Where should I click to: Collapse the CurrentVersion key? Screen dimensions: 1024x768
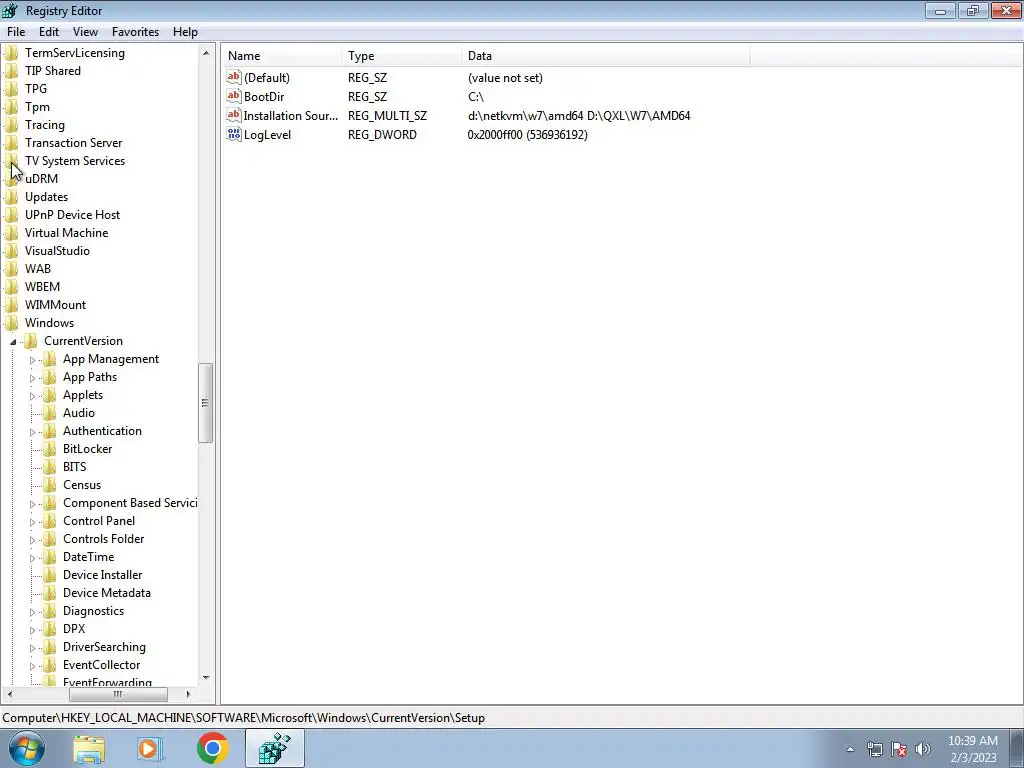point(13,342)
